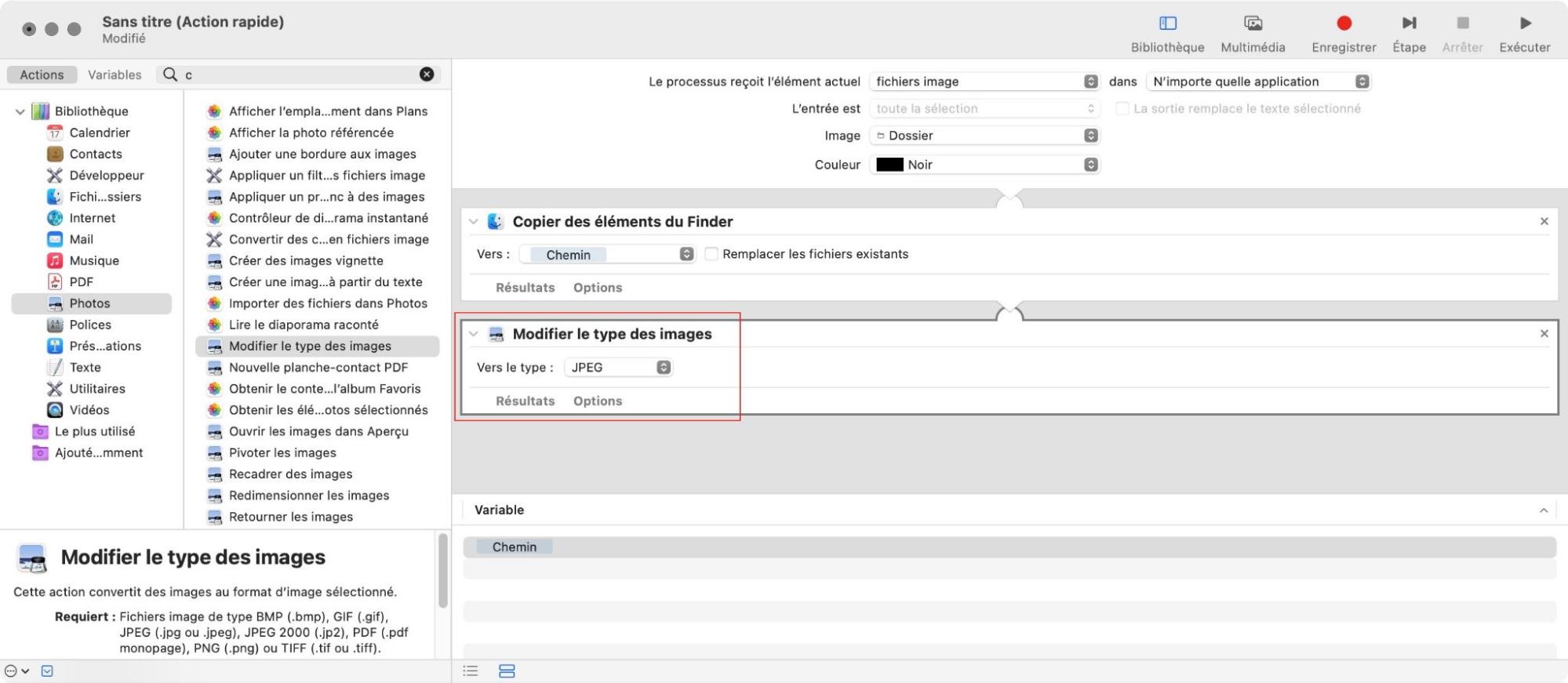This screenshot has width=1568, height=683.
Task: Click the description panel scrollbar
Action: [x=443, y=571]
